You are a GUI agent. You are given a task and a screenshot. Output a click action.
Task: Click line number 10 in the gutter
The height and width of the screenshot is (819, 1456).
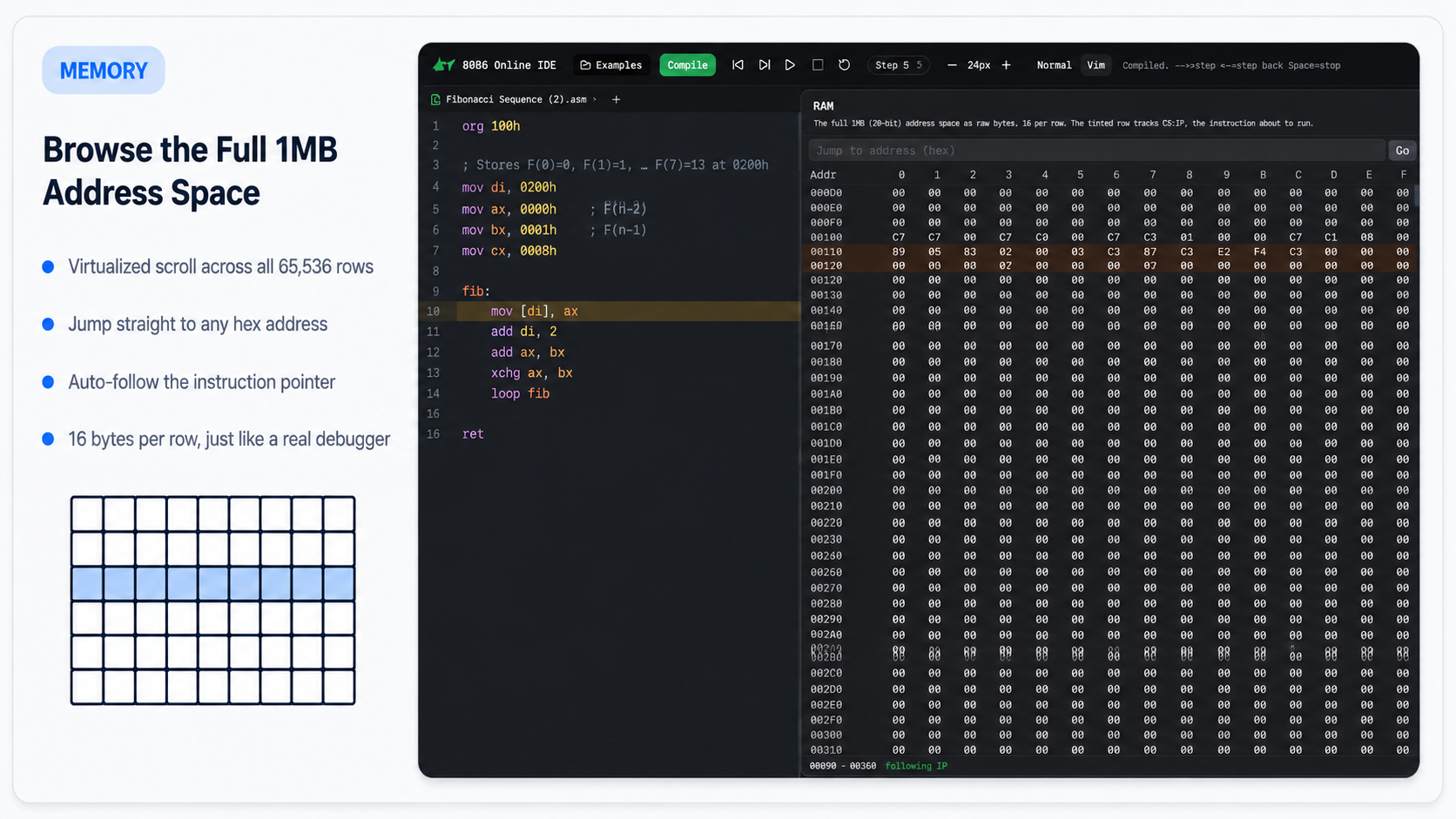pyautogui.click(x=433, y=312)
